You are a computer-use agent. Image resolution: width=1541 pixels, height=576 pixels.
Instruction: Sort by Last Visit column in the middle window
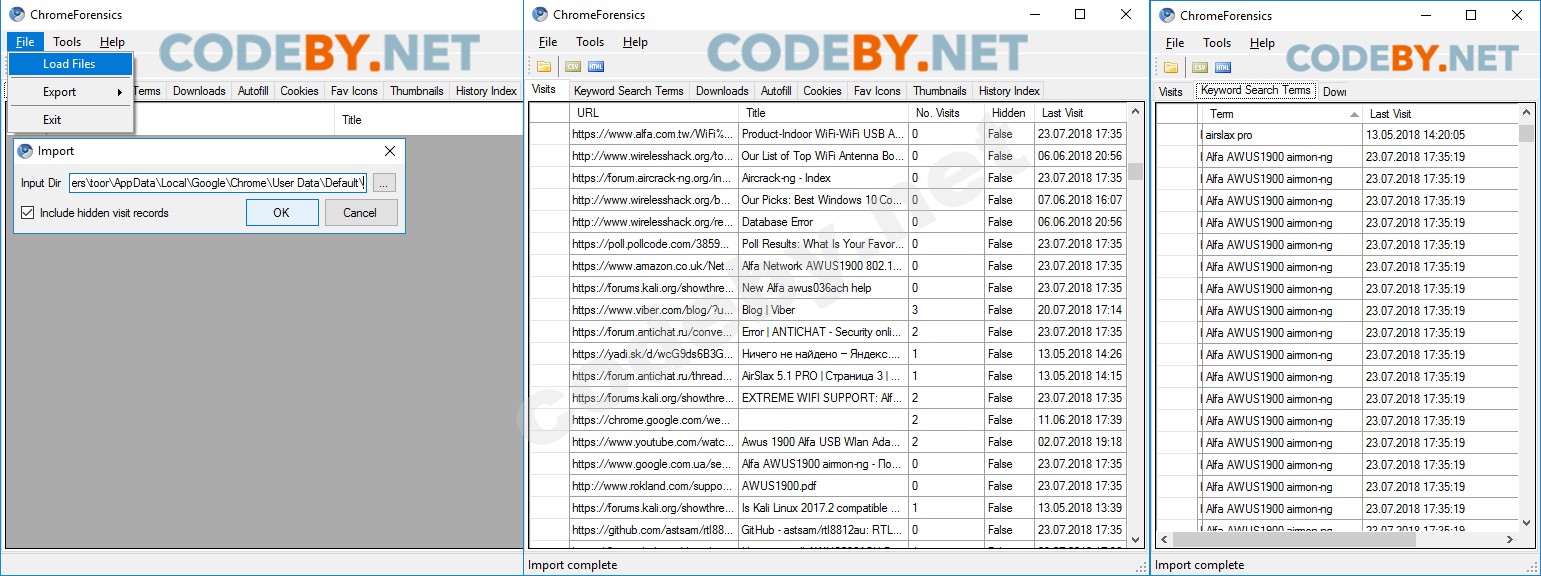pyautogui.click(x=1080, y=112)
